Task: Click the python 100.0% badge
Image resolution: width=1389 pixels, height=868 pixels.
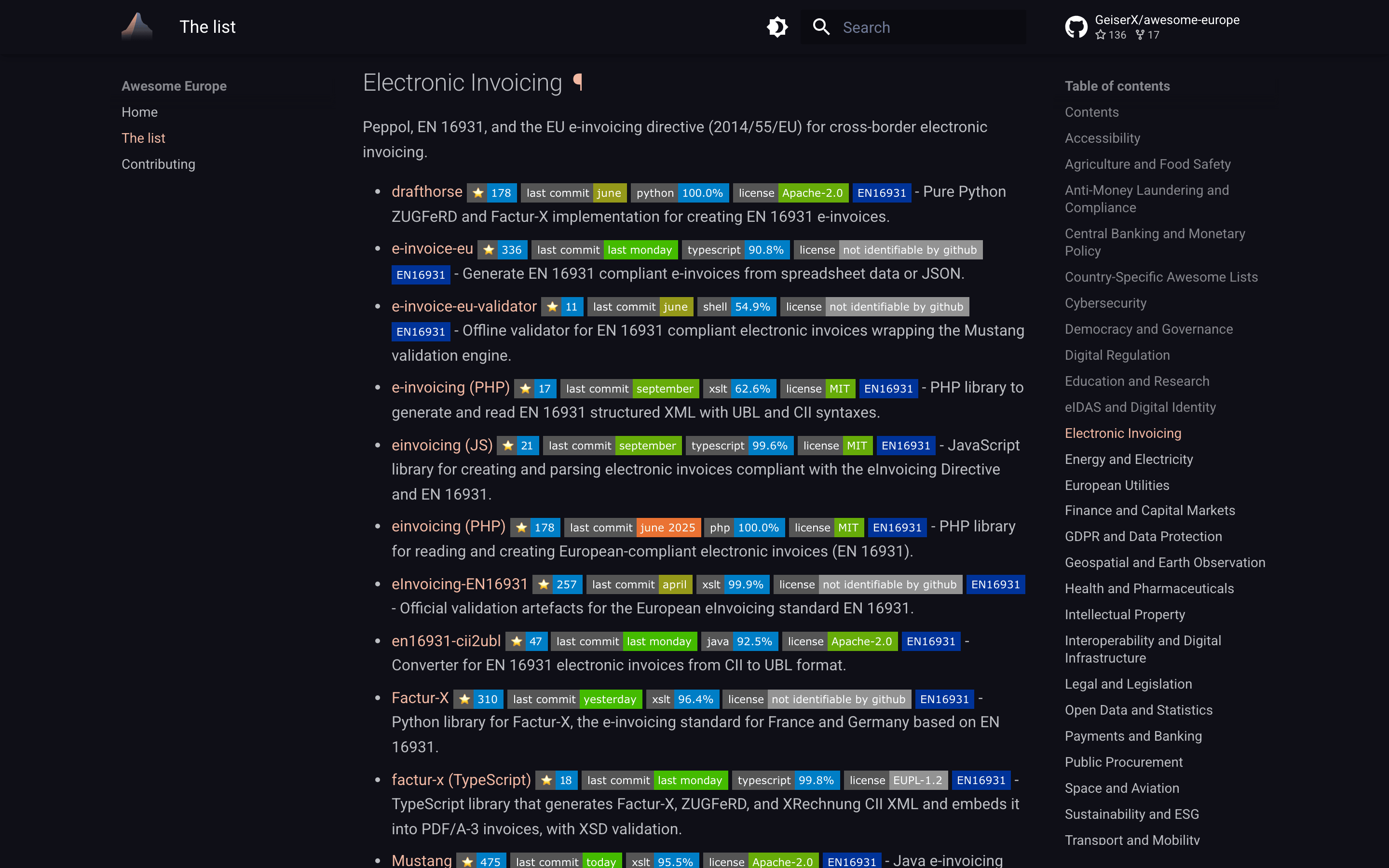Action: pyautogui.click(x=680, y=193)
